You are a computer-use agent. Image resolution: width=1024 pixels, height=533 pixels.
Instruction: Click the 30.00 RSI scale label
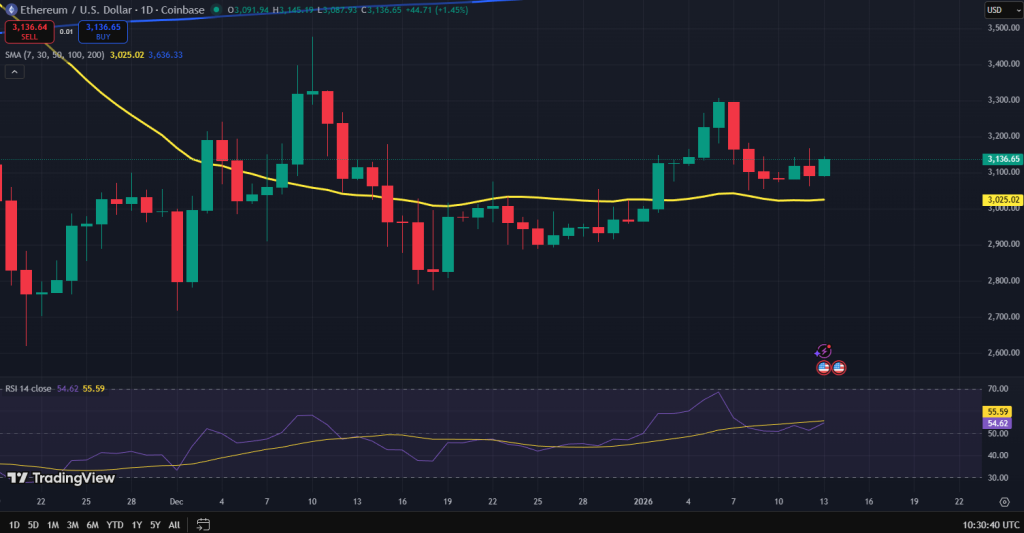(x=998, y=477)
